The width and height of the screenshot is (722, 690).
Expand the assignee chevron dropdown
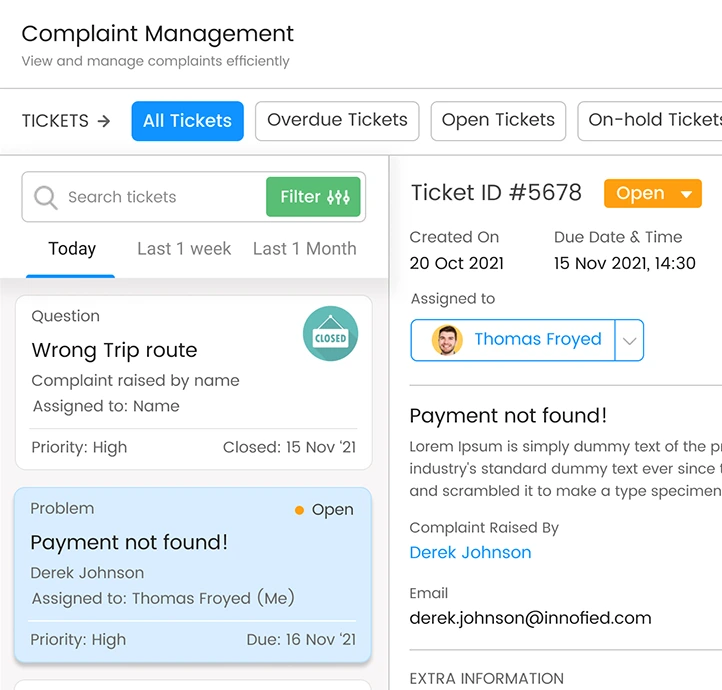coord(629,340)
